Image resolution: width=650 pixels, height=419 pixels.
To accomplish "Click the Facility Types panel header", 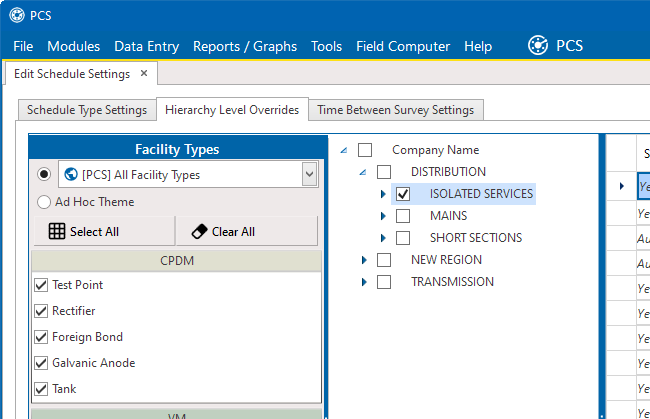I will click(x=177, y=149).
